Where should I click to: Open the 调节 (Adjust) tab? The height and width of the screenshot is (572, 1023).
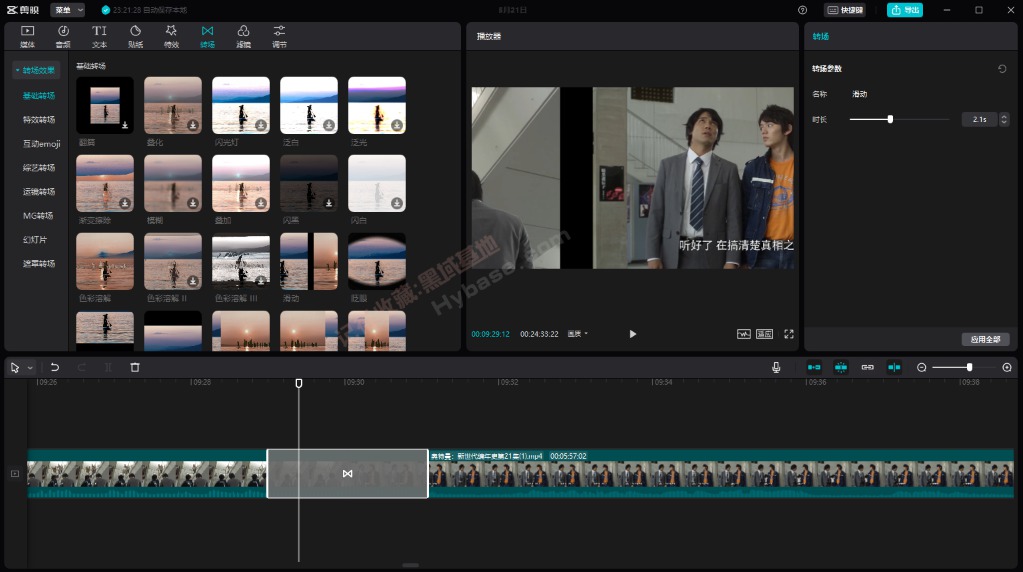click(279, 37)
